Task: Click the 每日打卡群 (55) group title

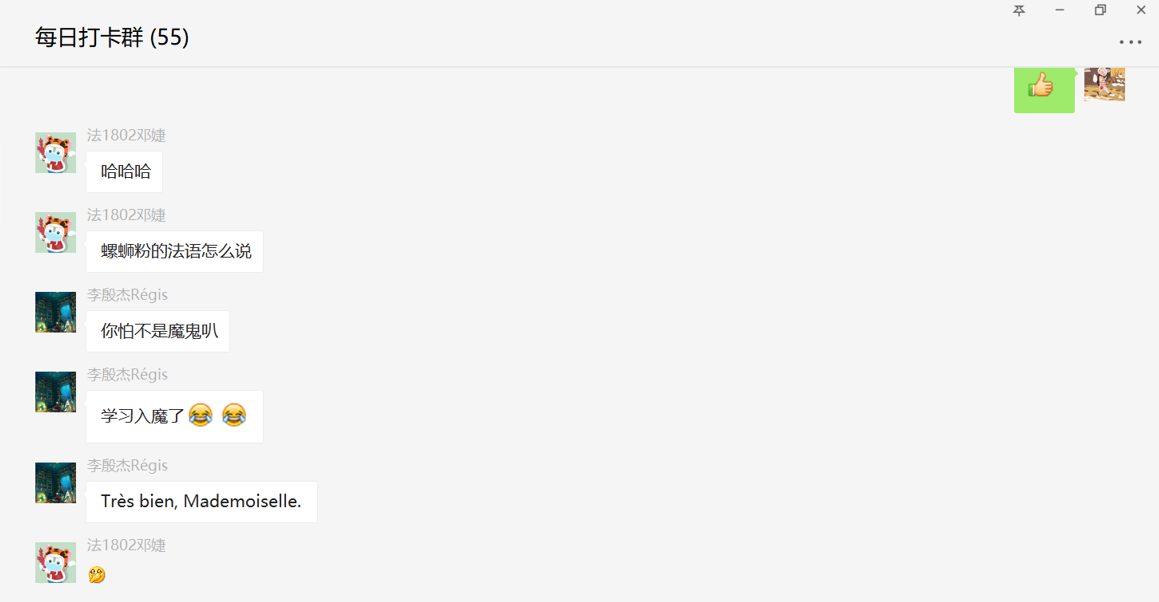Action: [x=112, y=37]
